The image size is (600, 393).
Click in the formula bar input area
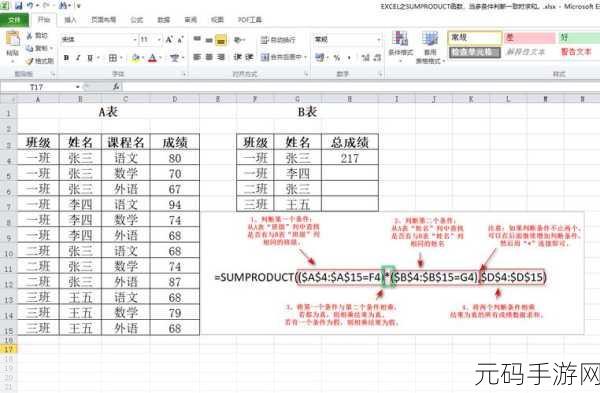(362, 87)
